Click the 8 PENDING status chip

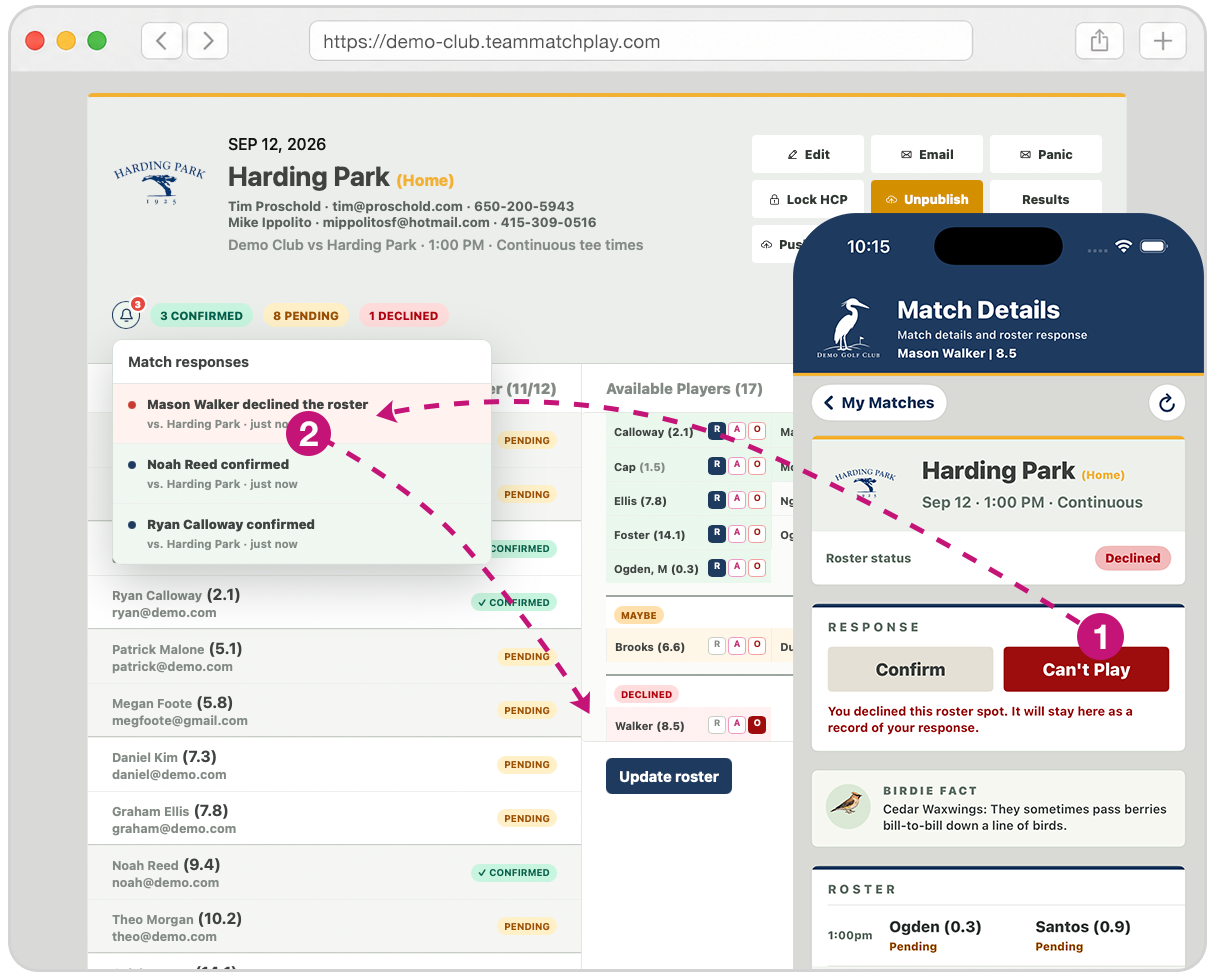[x=306, y=316]
